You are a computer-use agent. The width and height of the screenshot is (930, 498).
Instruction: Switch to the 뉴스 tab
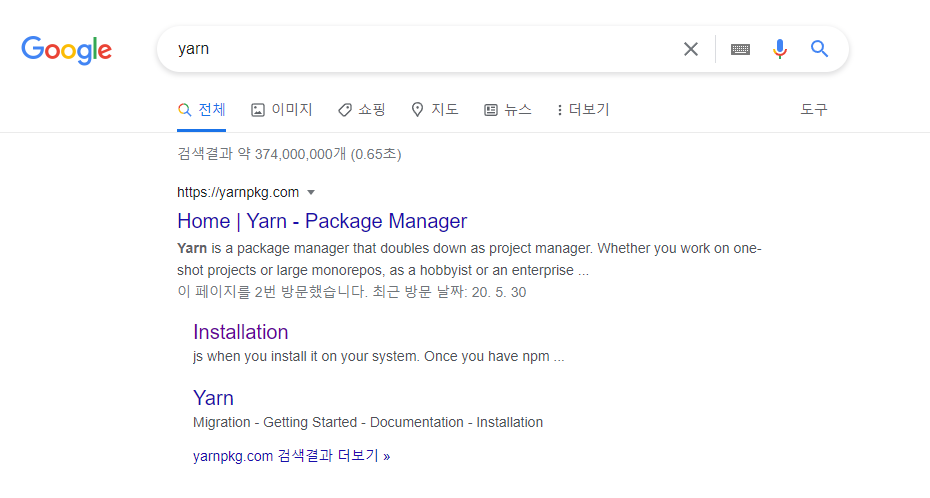pyautogui.click(x=508, y=110)
